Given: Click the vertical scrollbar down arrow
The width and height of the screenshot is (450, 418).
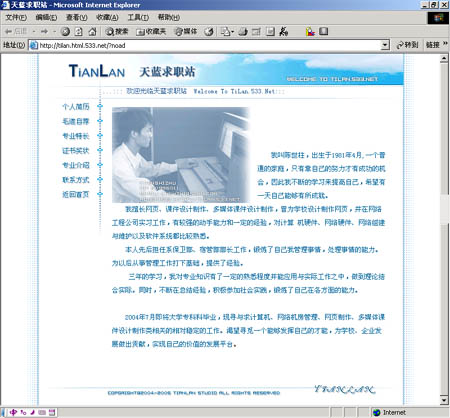Looking at the screenshot, I should point(444,400).
